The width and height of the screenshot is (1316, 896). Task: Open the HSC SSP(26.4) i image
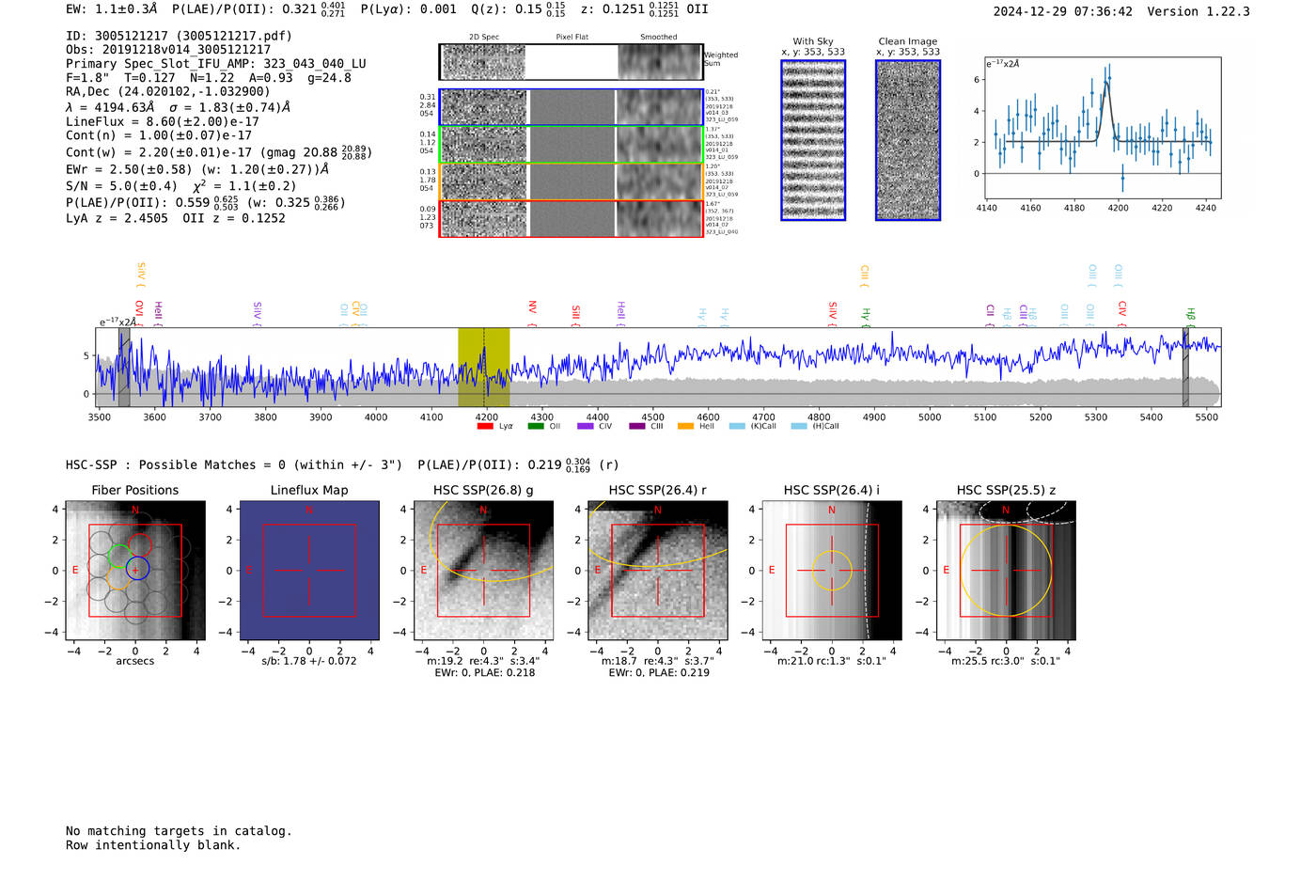pyautogui.click(x=832, y=571)
